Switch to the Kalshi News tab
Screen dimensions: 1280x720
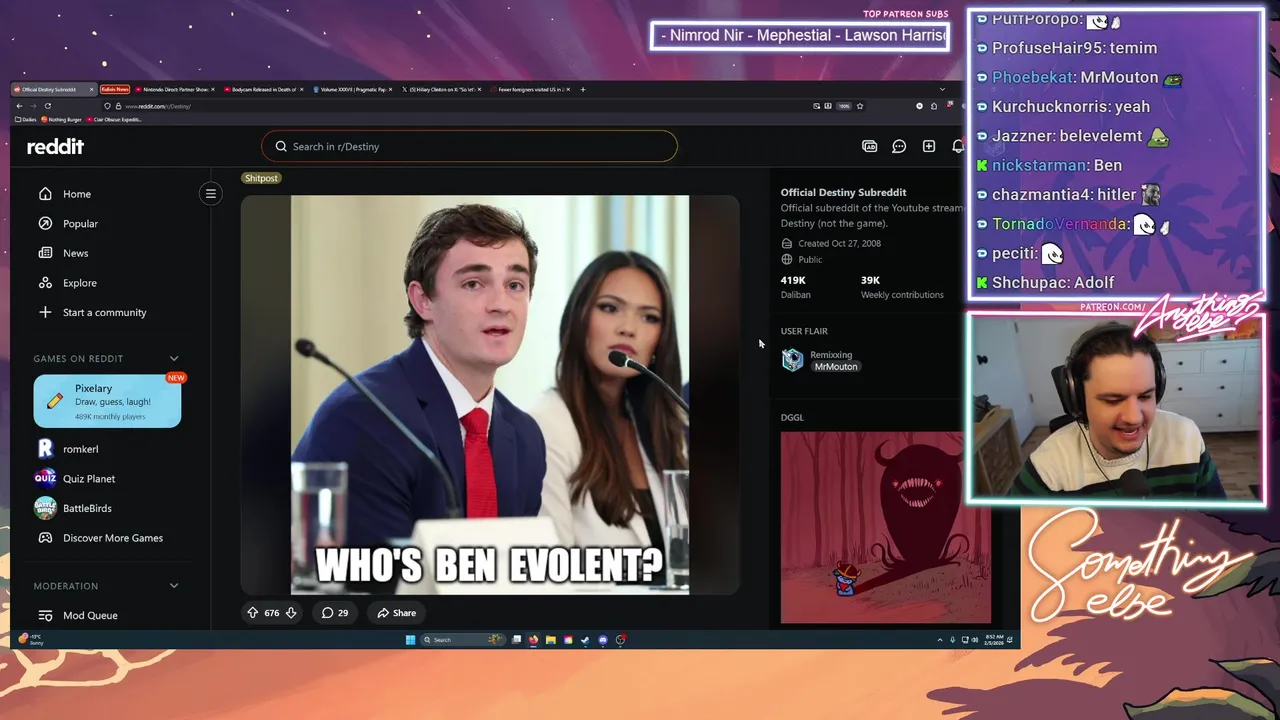click(115, 89)
